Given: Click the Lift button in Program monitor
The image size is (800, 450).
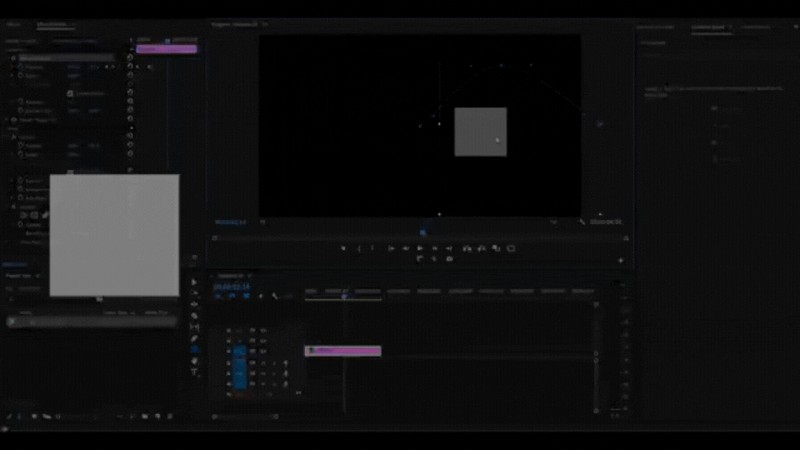Looking at the screenshot, I should pyautogui.click(x=467, y=248).
